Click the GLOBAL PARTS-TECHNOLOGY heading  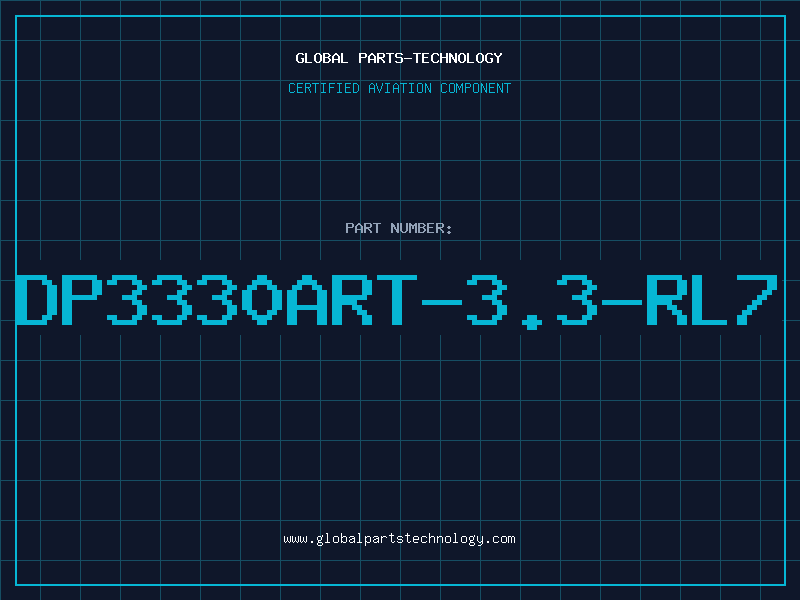click(x=399, y=58)
